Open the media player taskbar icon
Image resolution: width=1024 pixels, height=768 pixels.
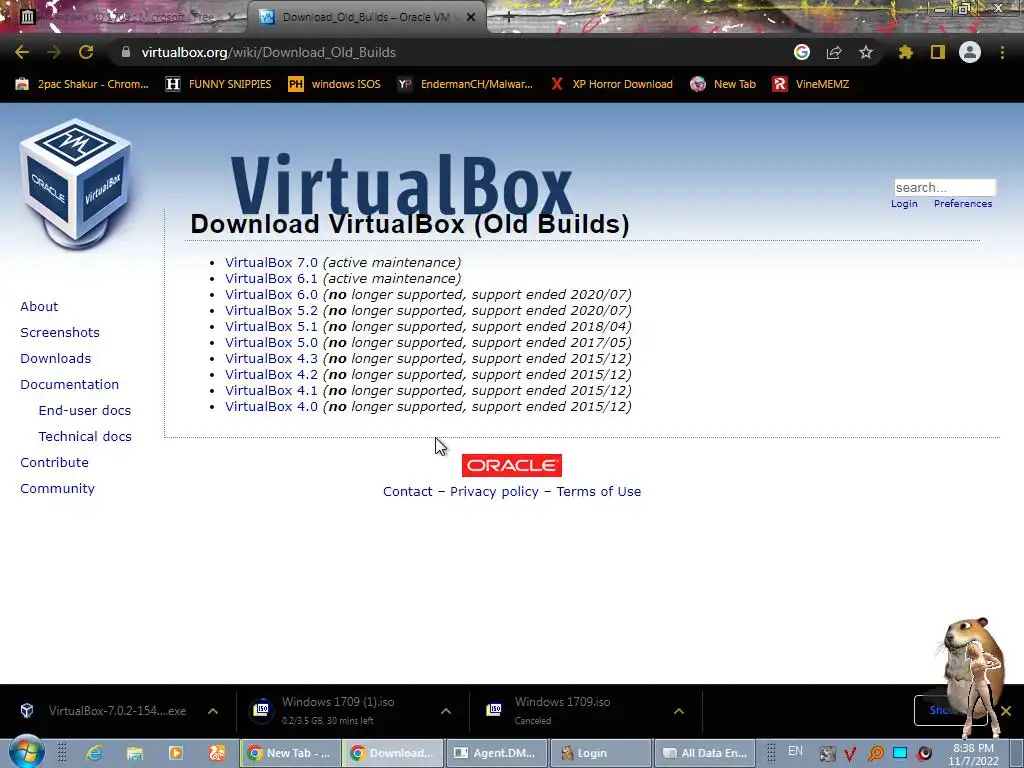(x=176, y=753)
